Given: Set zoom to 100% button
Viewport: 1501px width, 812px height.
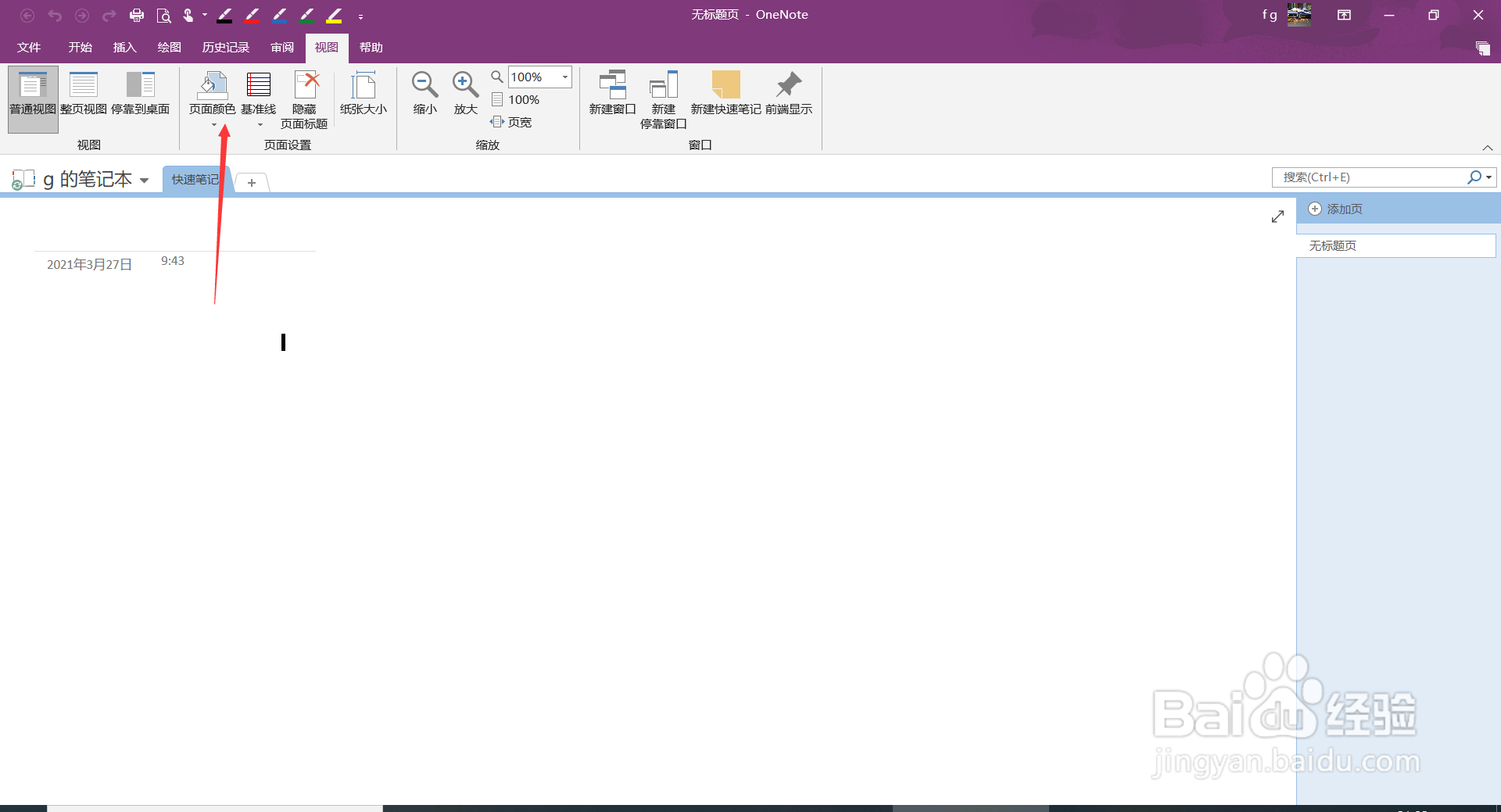Looking at the screenshot, I should (x=516, y=99).
